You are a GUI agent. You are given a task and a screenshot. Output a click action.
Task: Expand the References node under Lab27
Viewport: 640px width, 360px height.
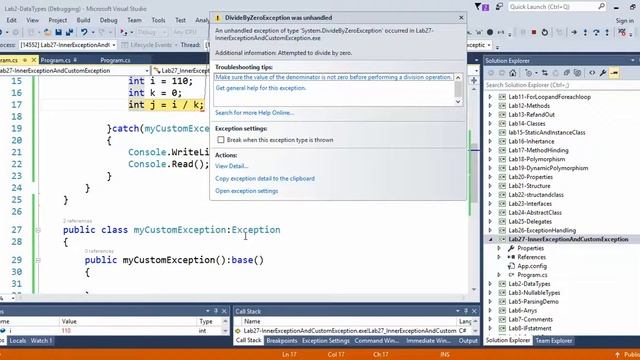tap(499, 257)
